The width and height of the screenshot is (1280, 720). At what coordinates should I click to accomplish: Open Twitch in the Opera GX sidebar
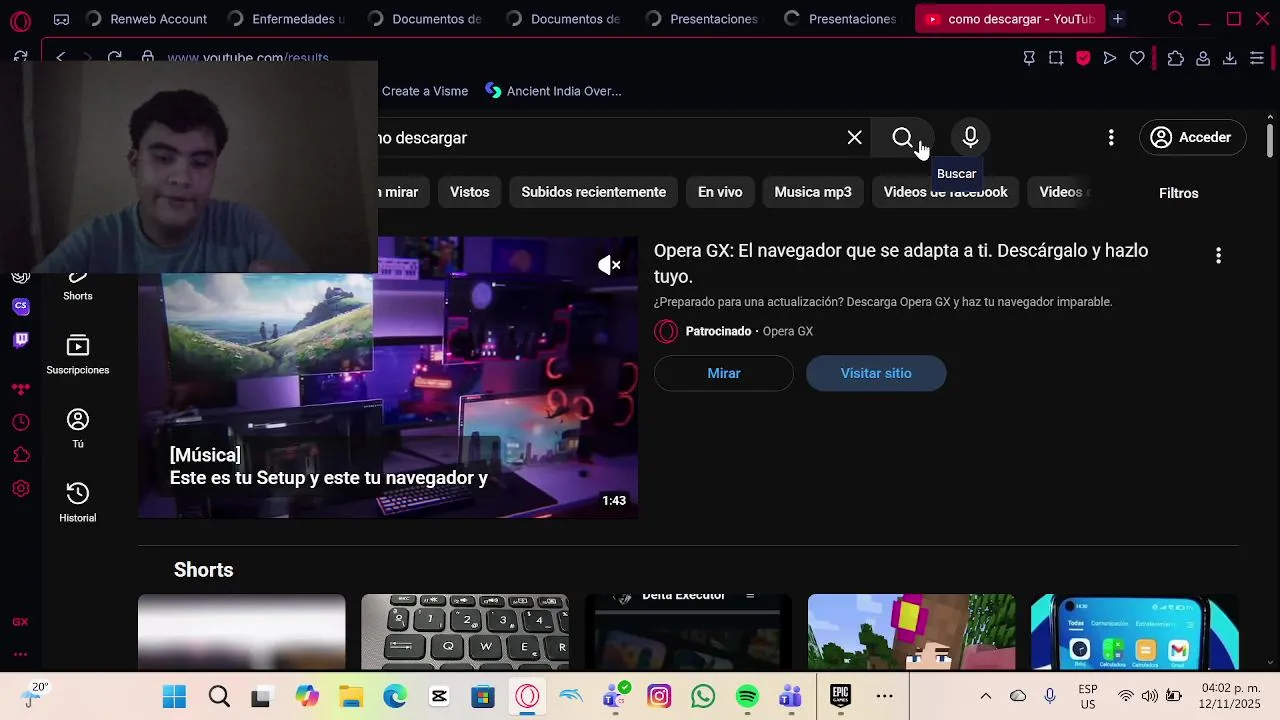[20, 340]
